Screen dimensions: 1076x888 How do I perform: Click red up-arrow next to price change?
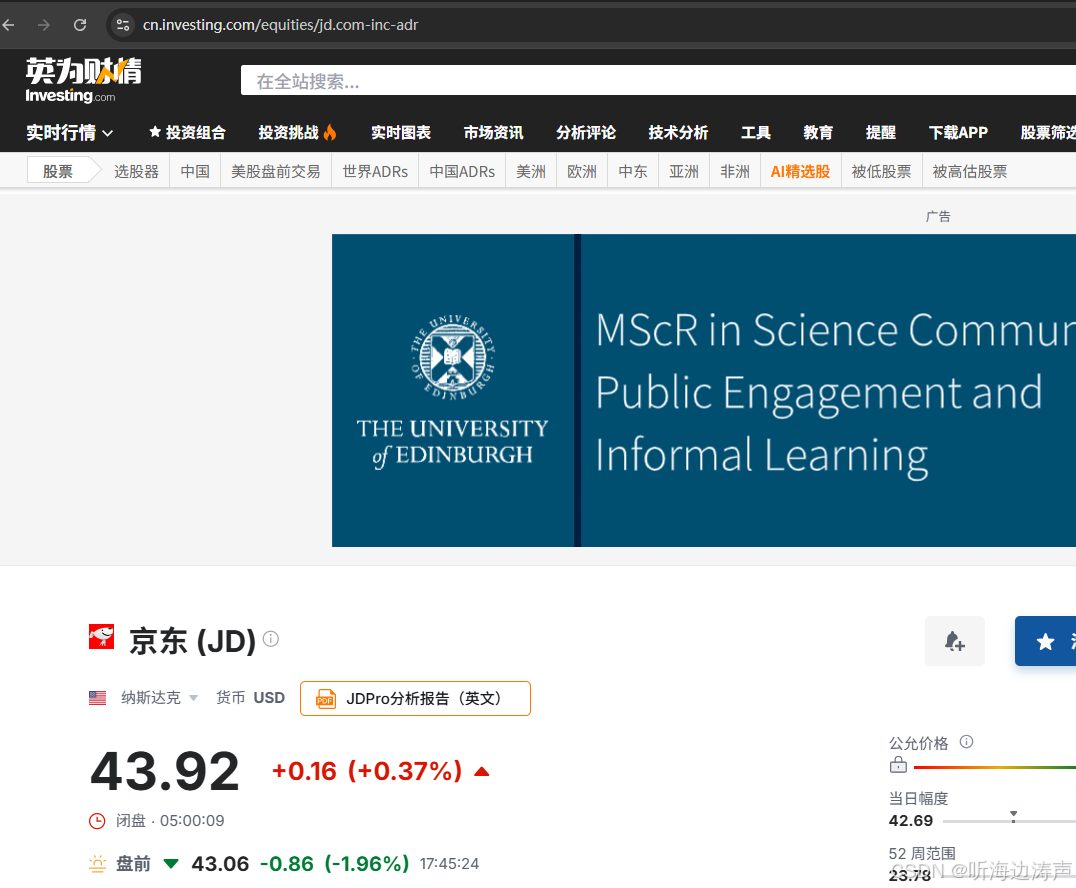pyautogui.click(x=482, y=772)
